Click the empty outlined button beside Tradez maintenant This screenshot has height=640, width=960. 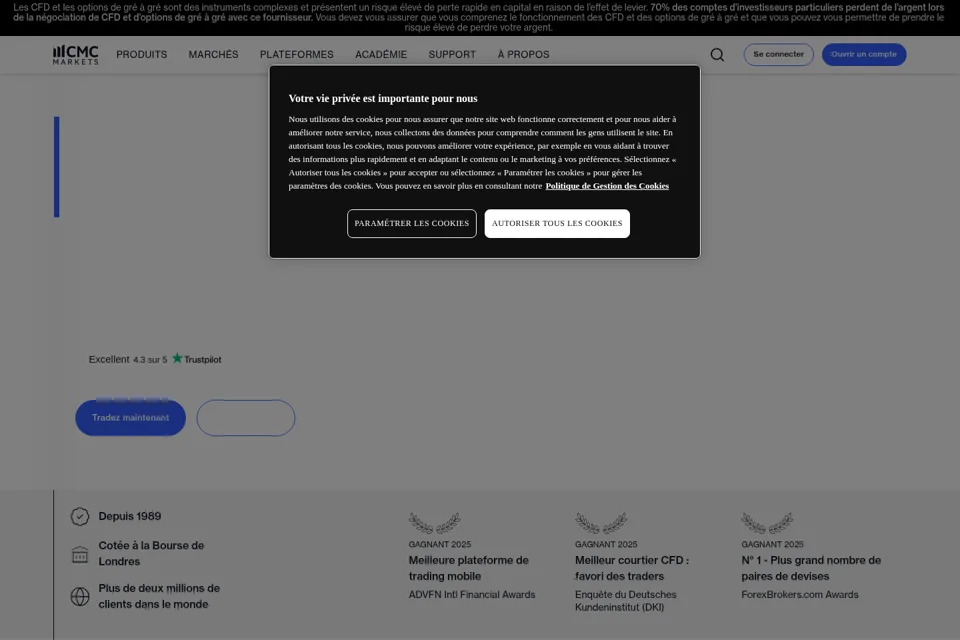tap(246, 418)
